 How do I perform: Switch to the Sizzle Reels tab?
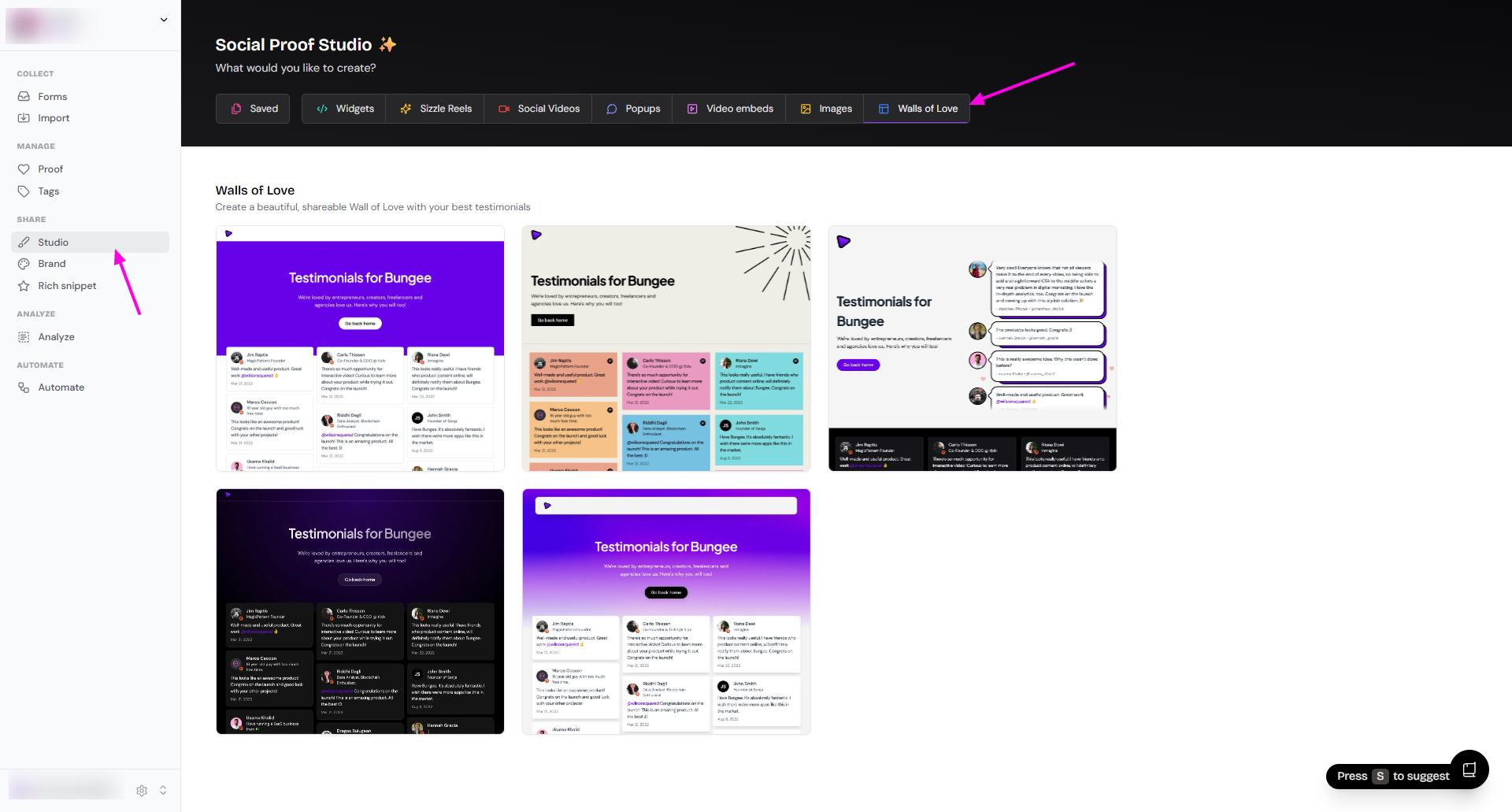[x=435, y=109]
